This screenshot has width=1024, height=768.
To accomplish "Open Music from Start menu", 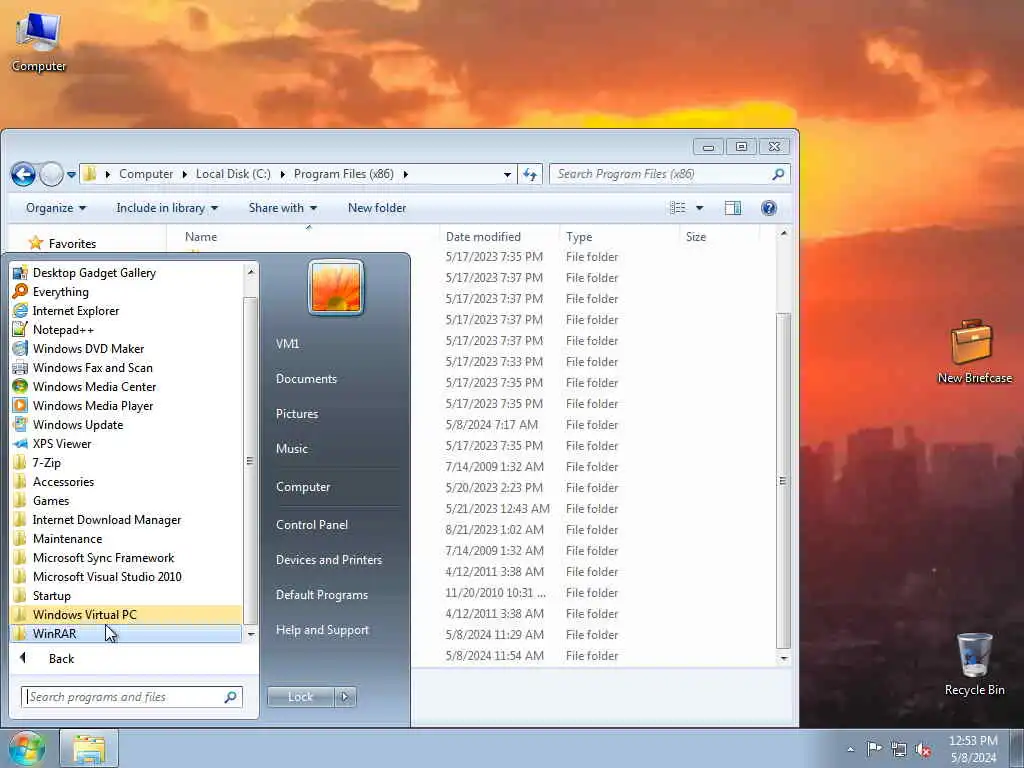I will pyautogui.click(x=291, y=449).
